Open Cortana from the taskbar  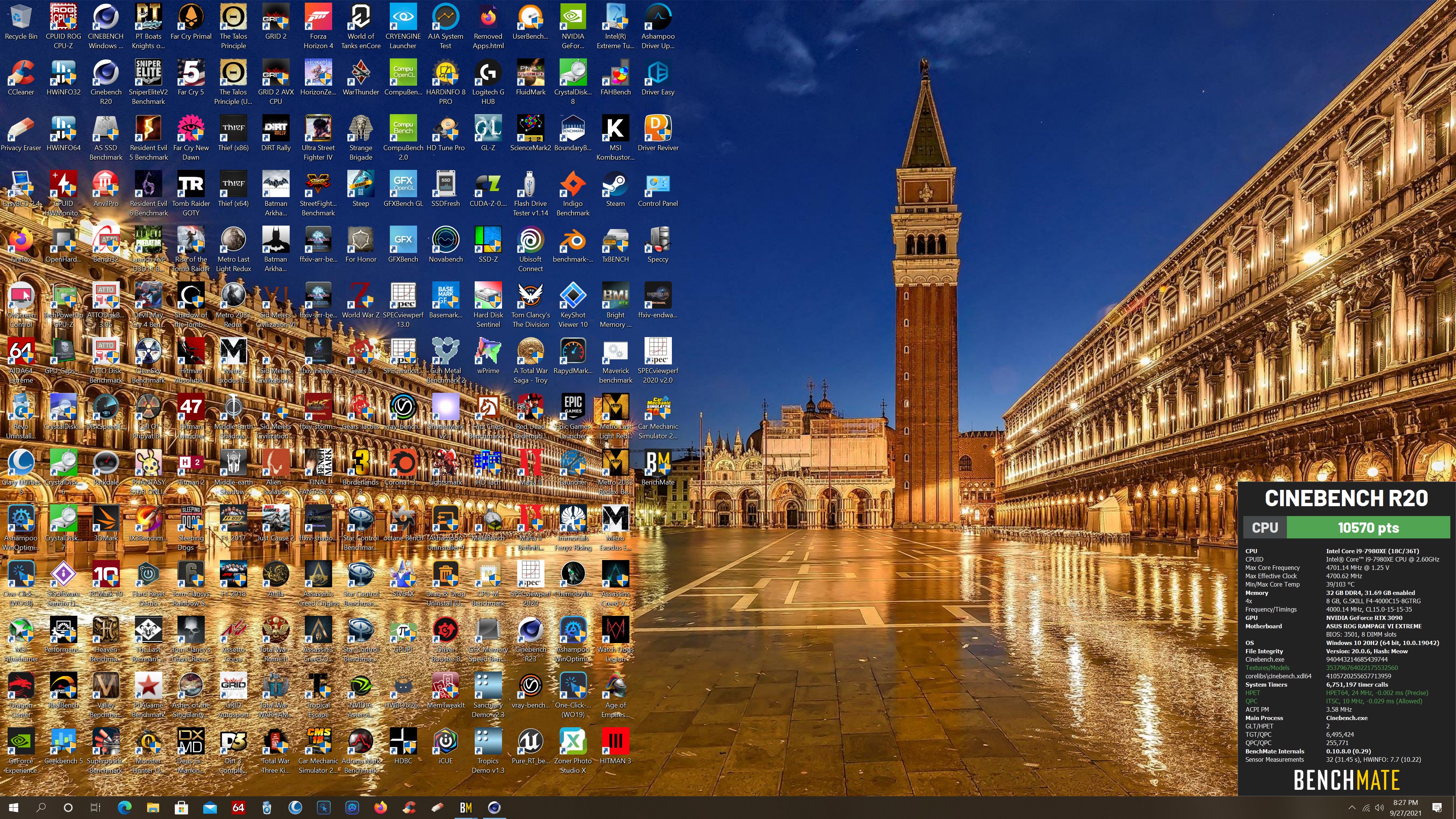click(x=68, y=808)
